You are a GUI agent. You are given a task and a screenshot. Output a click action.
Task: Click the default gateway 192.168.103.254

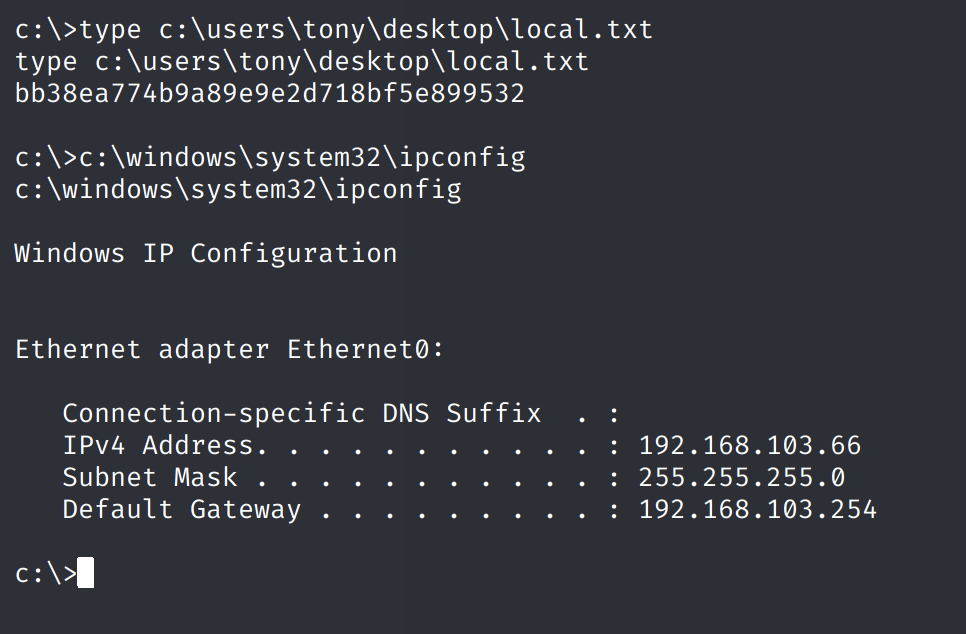coord(758,510)
